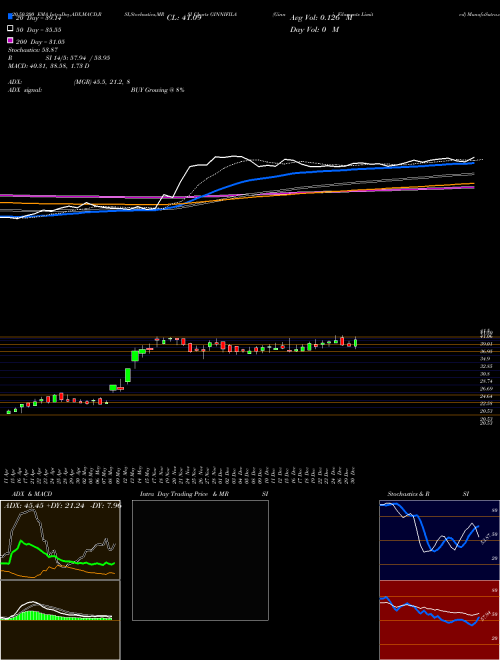
Task: Select the 'Stochastics: 58.87' reading
Action: (33, 50)
